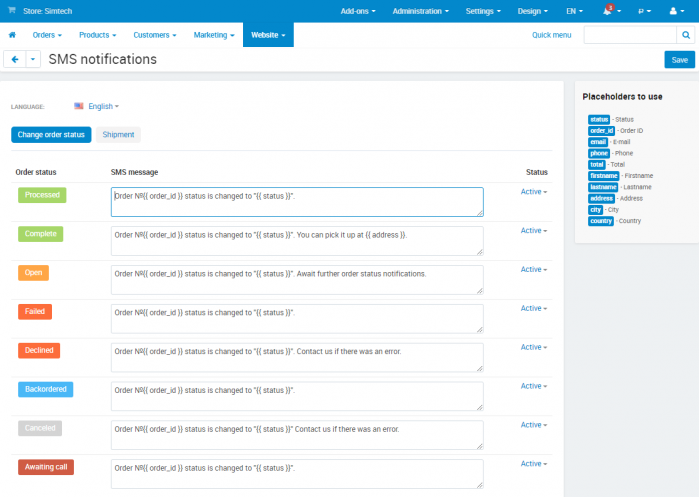Go to the home dashboard icon
The width and height of the screenshot is (700, 497).
[12, 35]
